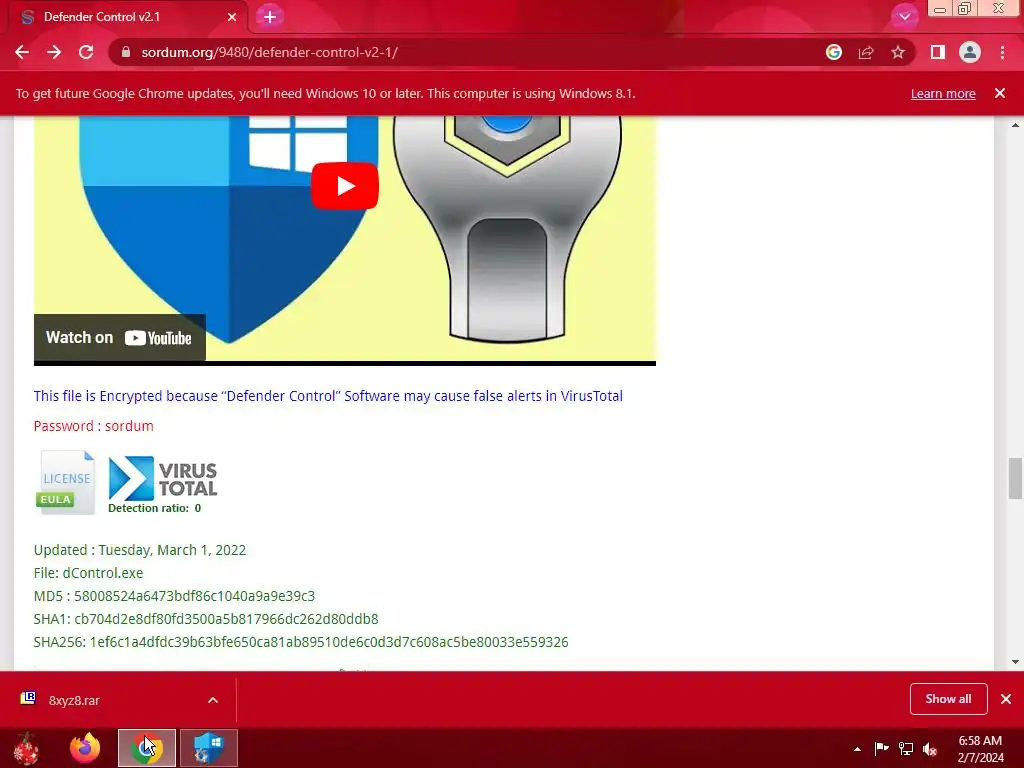Open new tab with plus button
Image resolution: width=1024 pixels, height=768 pixels.
point(270,17)
